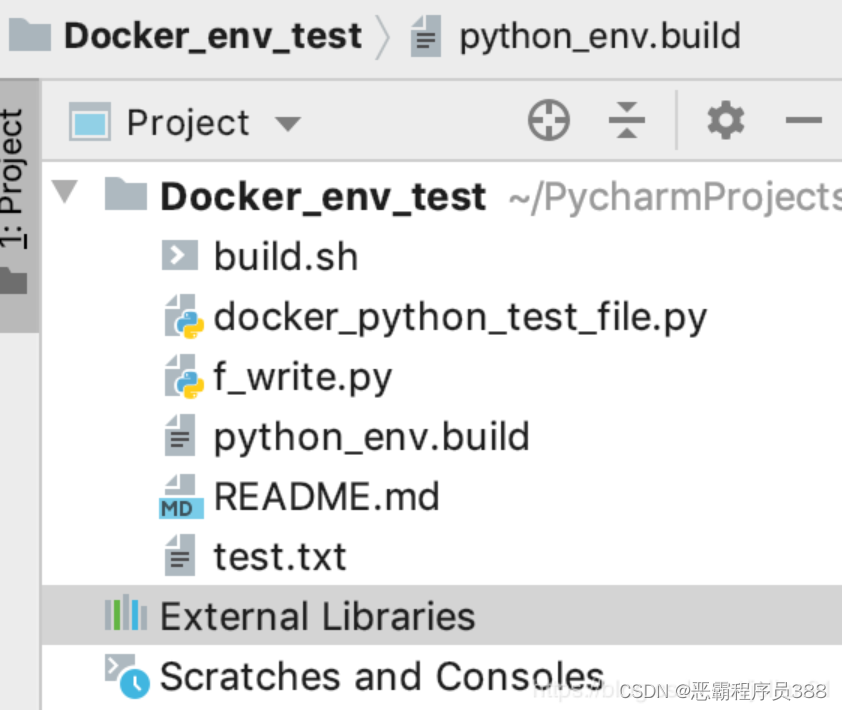Select docker_python_test_file.py in the tree
Screen dimensions: 842x710
[460, 318]
